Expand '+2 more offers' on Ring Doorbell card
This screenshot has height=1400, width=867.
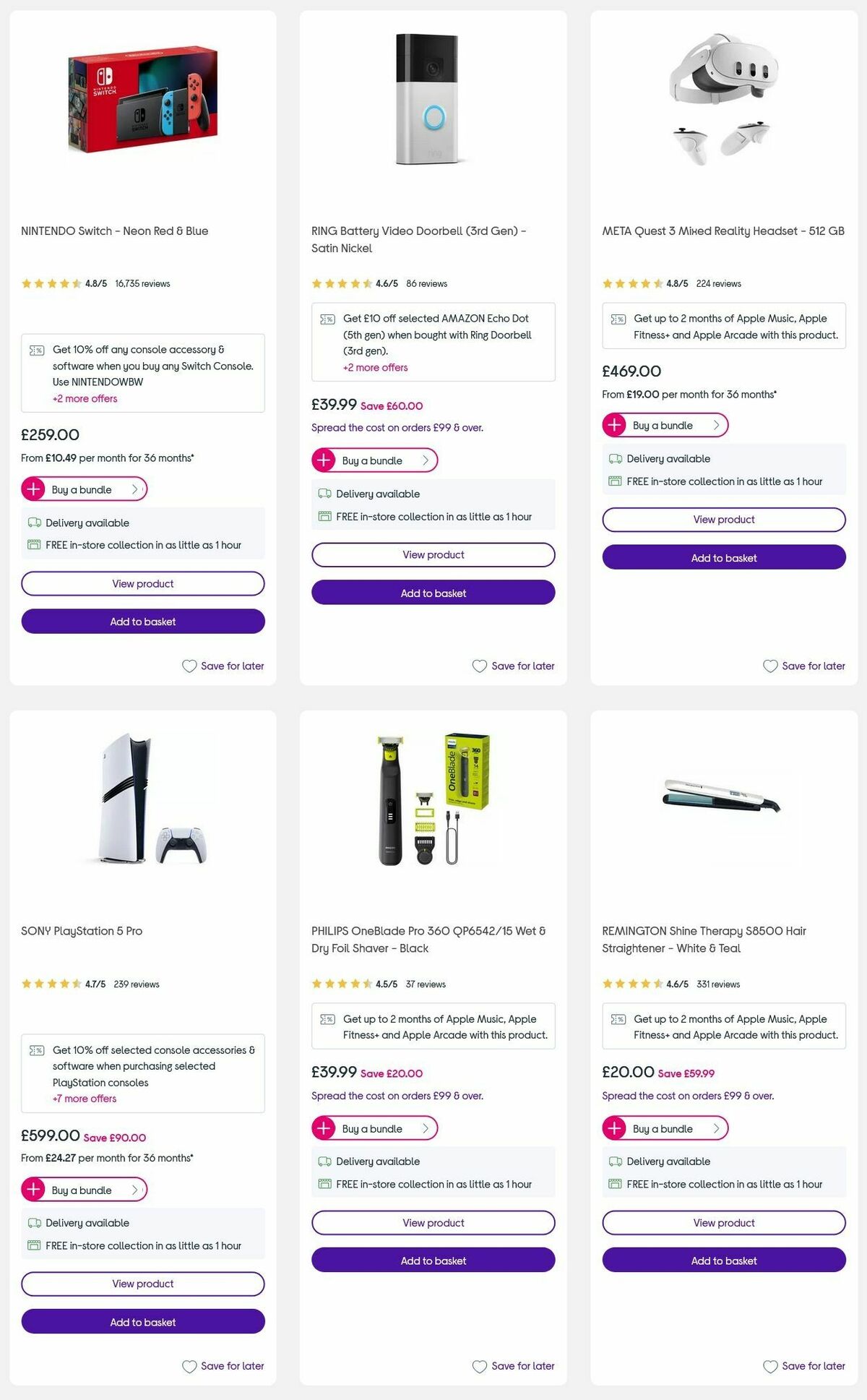point(375,367)
